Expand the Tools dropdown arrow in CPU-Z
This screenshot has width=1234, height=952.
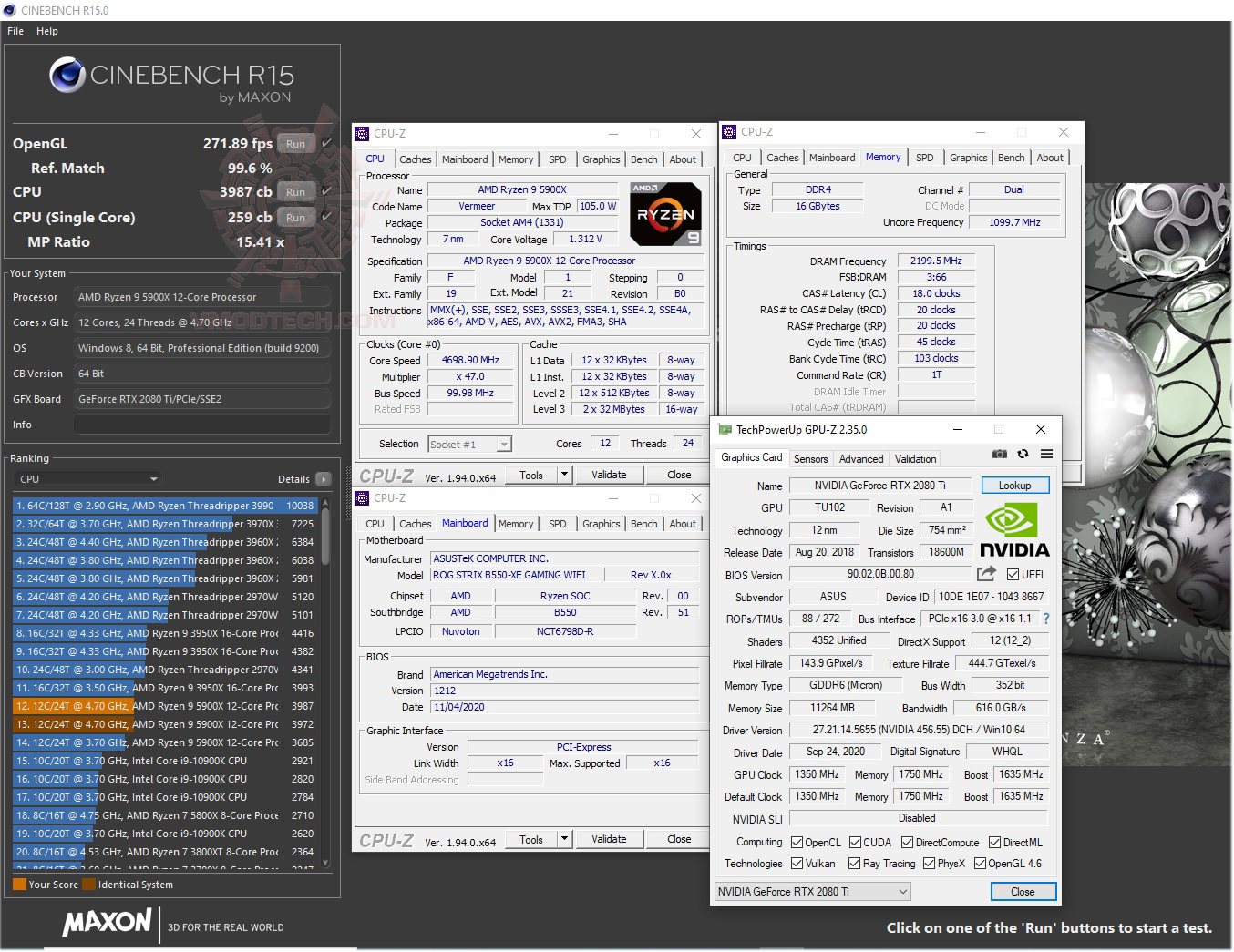(x=563, y=474)
